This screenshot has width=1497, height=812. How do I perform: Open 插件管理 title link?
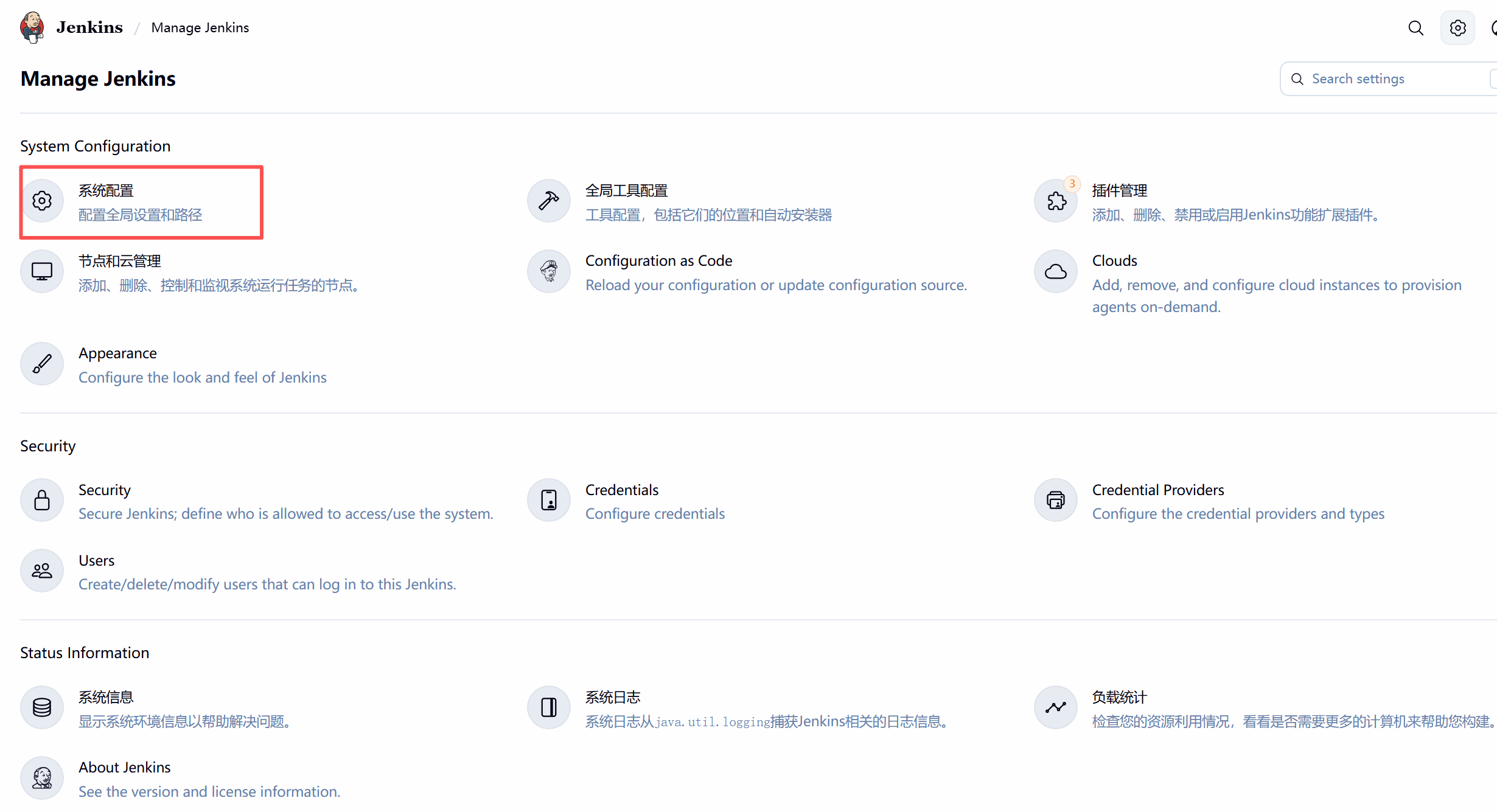coord(1120,190)
